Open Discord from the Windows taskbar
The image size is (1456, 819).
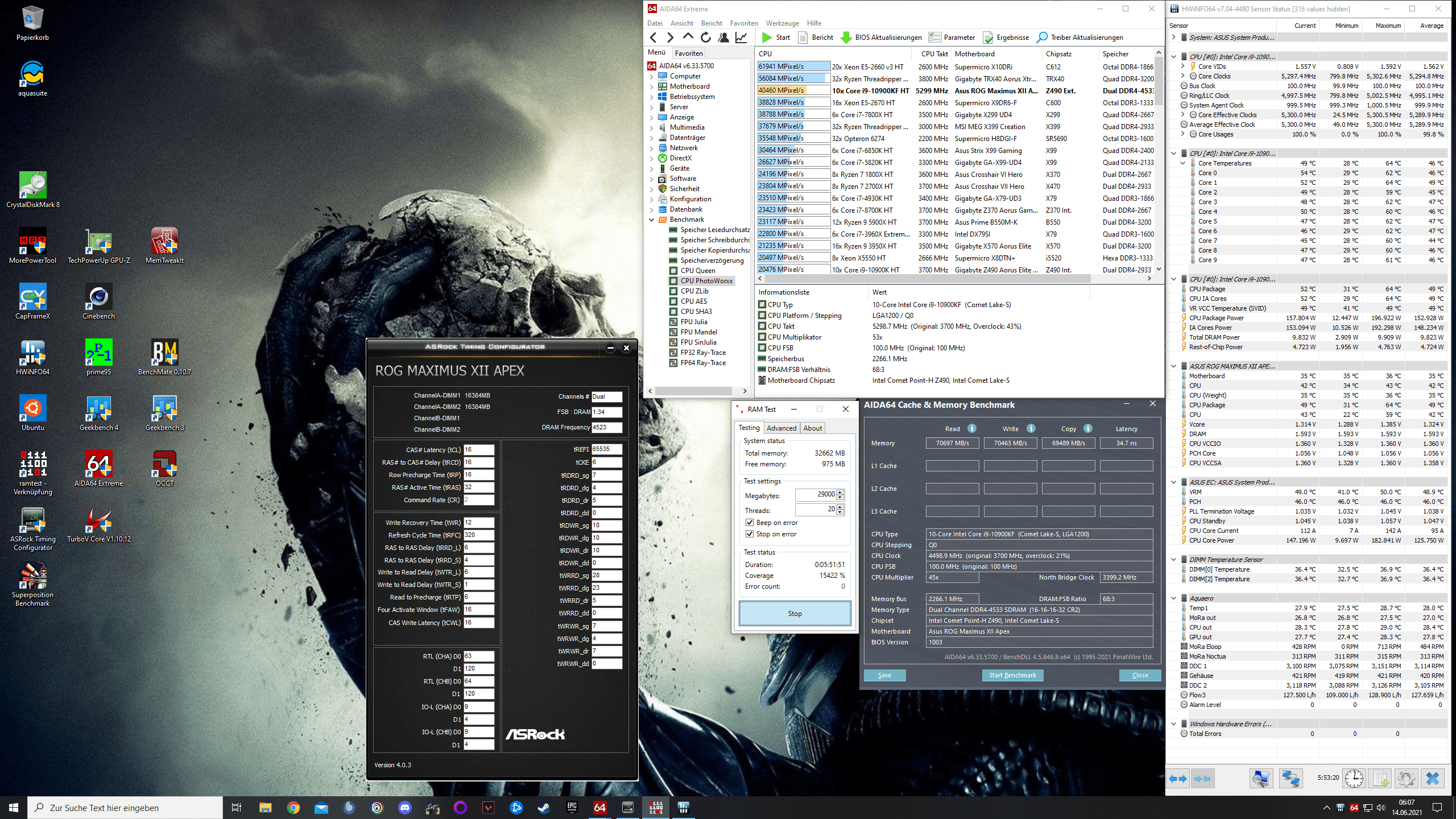(x=404, y=808)
